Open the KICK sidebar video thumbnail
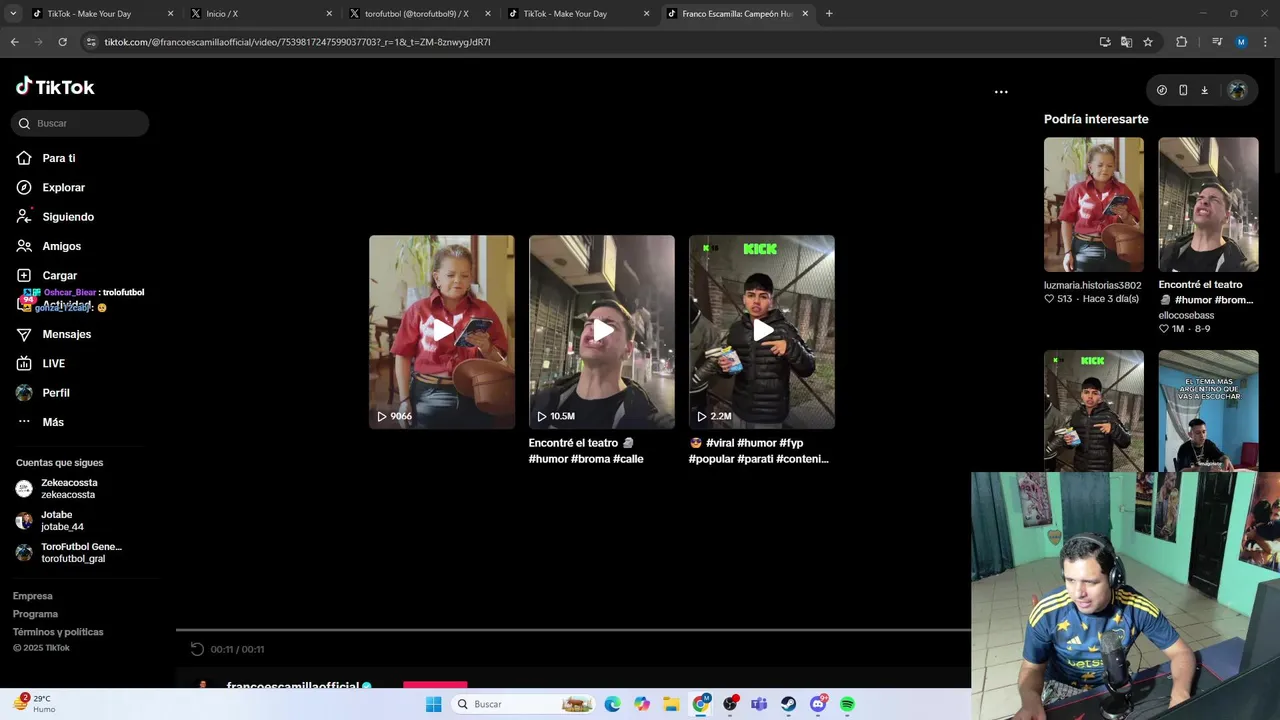The width and height of the screenshot is (1280, 720). [1094, 410]
